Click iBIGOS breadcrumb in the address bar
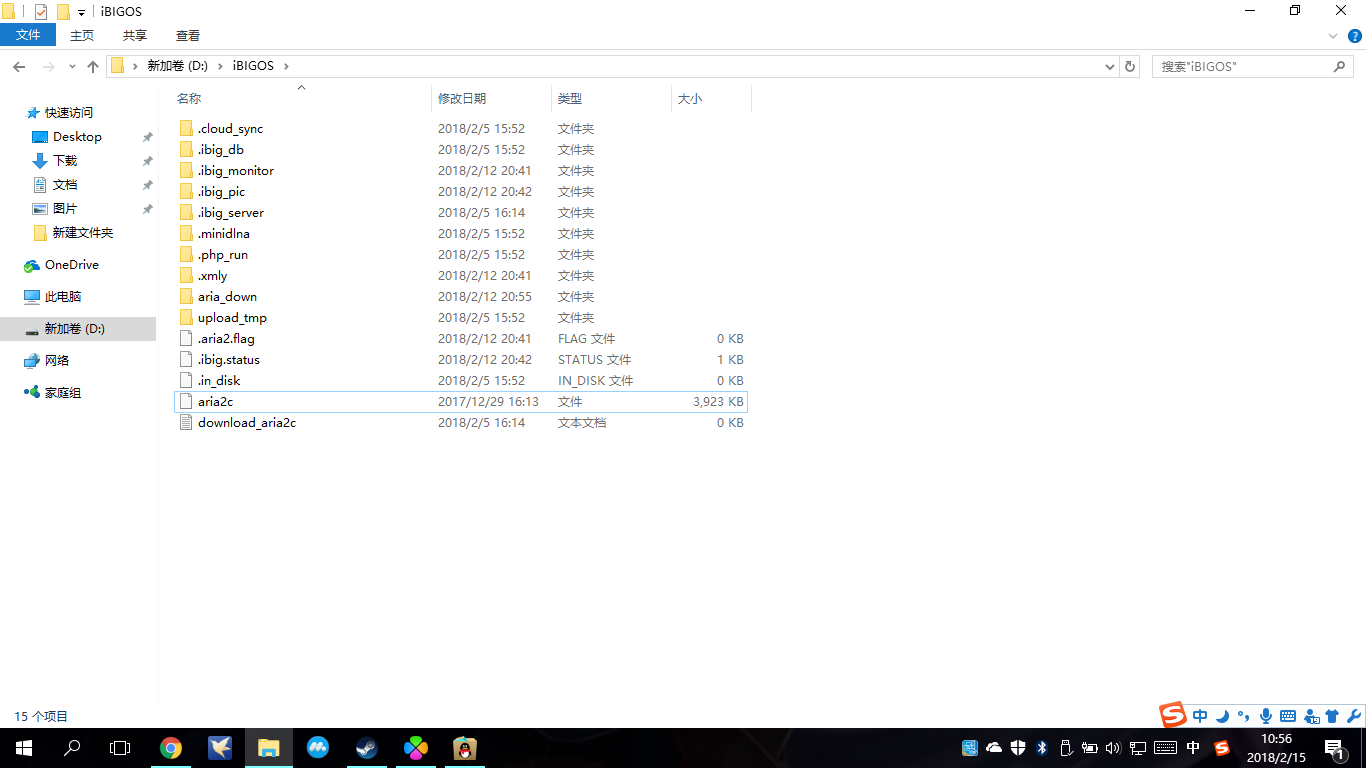 (254, 66)
